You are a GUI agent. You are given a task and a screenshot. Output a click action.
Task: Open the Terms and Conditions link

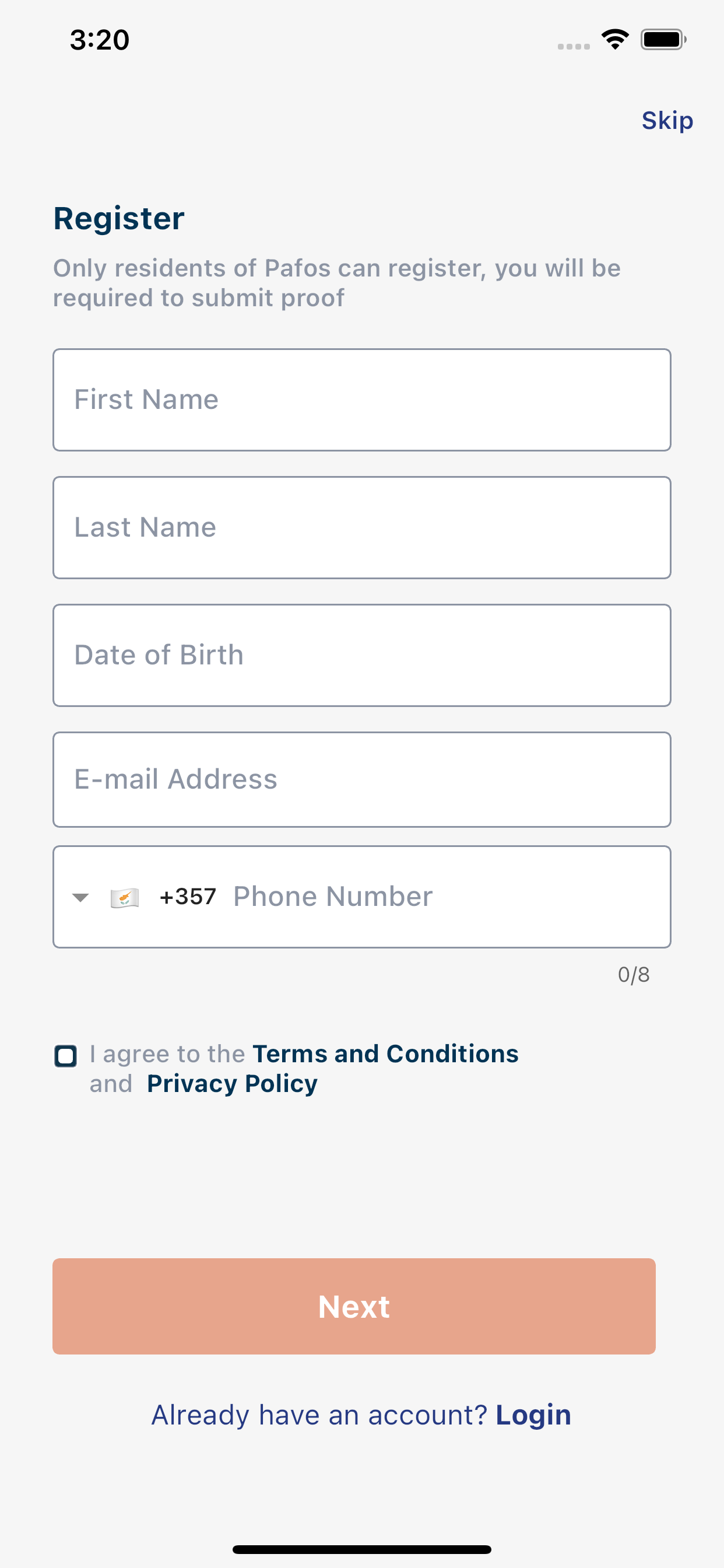(x=385, y=1053)
